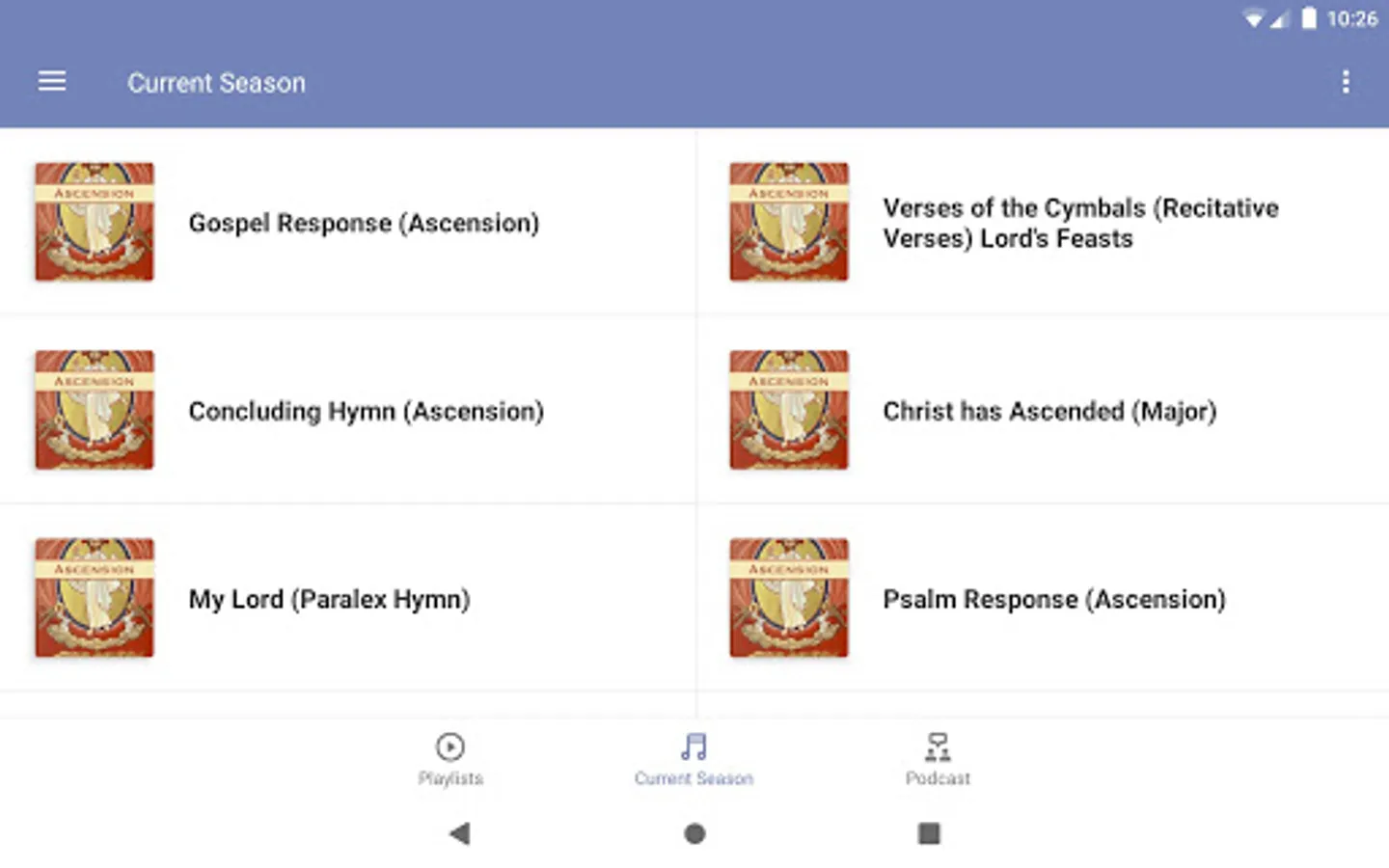
Task: Open Verses of the Cymbals hymn
Action: pos(1080,223)
